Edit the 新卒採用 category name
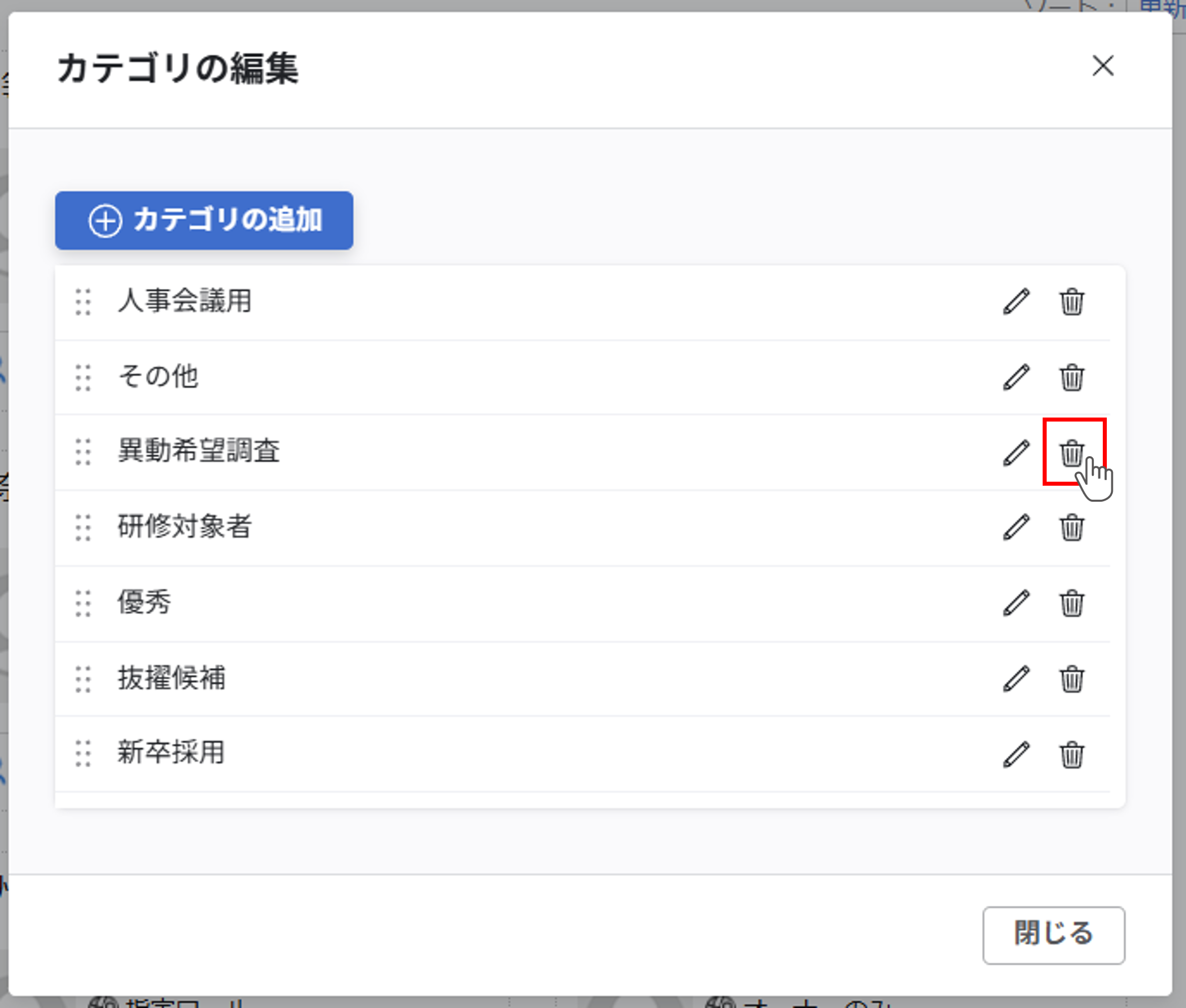 coord(1016,754)
